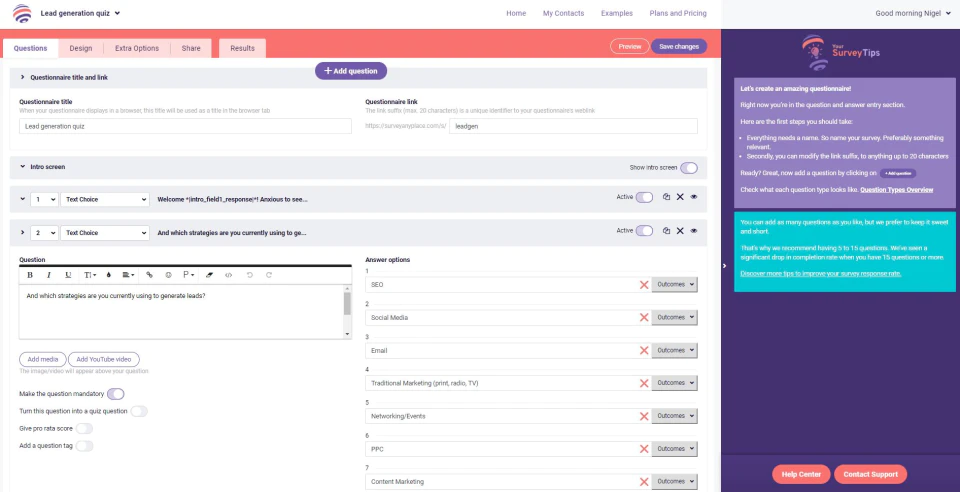Open Outcomes dropdown for Social Media option

tap(675, 318)
